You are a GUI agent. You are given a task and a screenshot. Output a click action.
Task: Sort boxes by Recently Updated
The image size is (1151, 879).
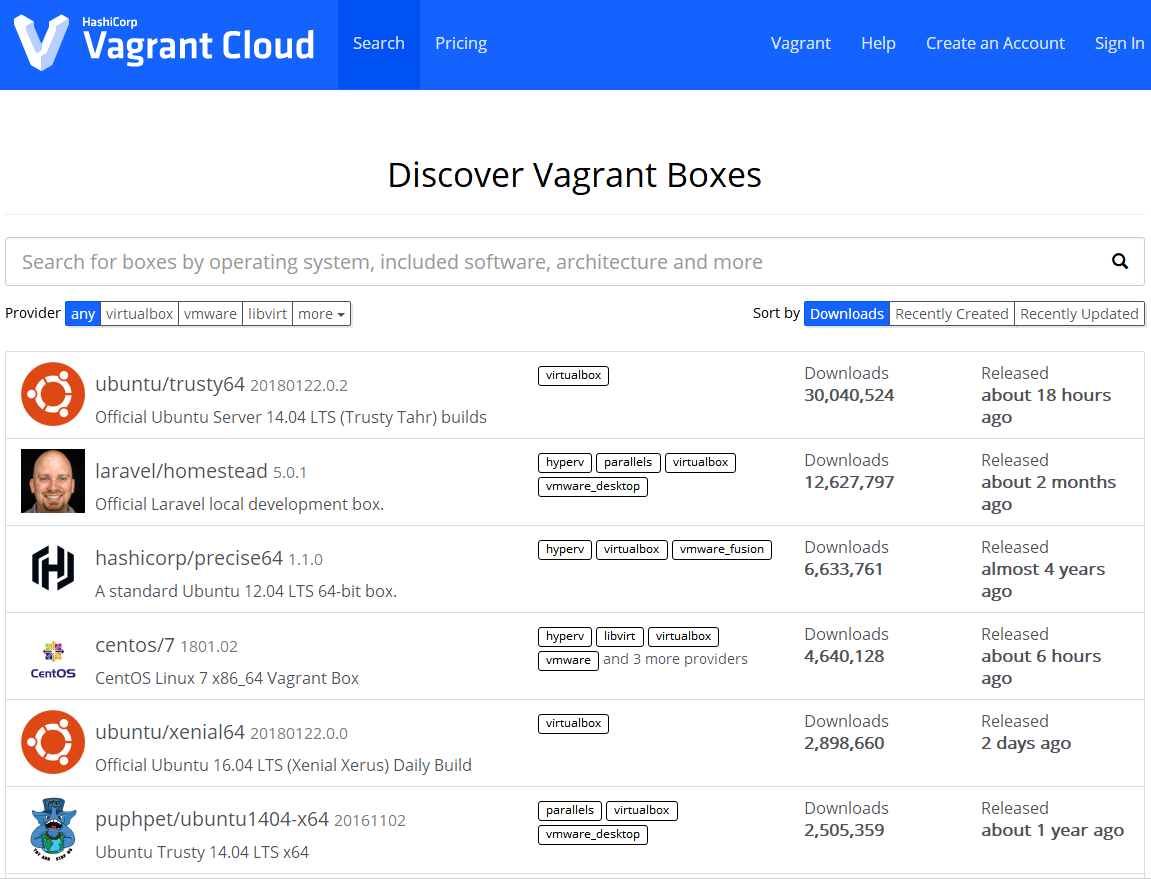(x=1079, y=314)
